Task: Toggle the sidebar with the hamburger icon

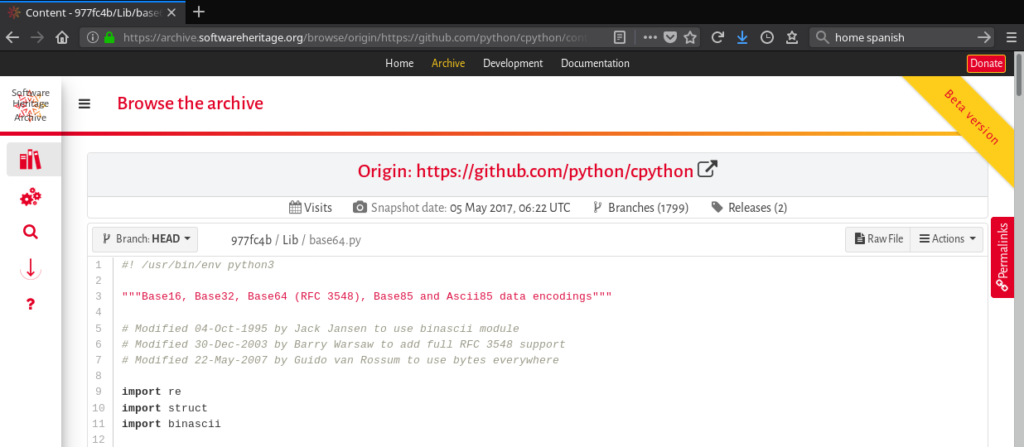Action: [85, 104]
